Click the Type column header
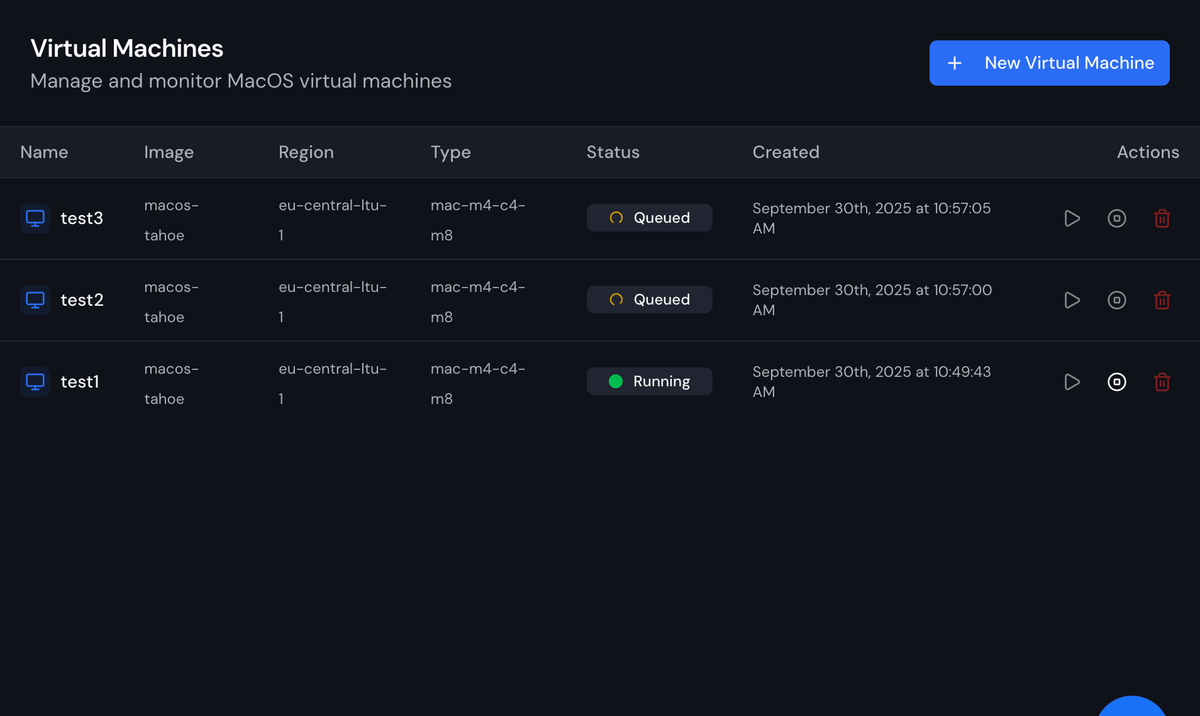 (450, 152)
